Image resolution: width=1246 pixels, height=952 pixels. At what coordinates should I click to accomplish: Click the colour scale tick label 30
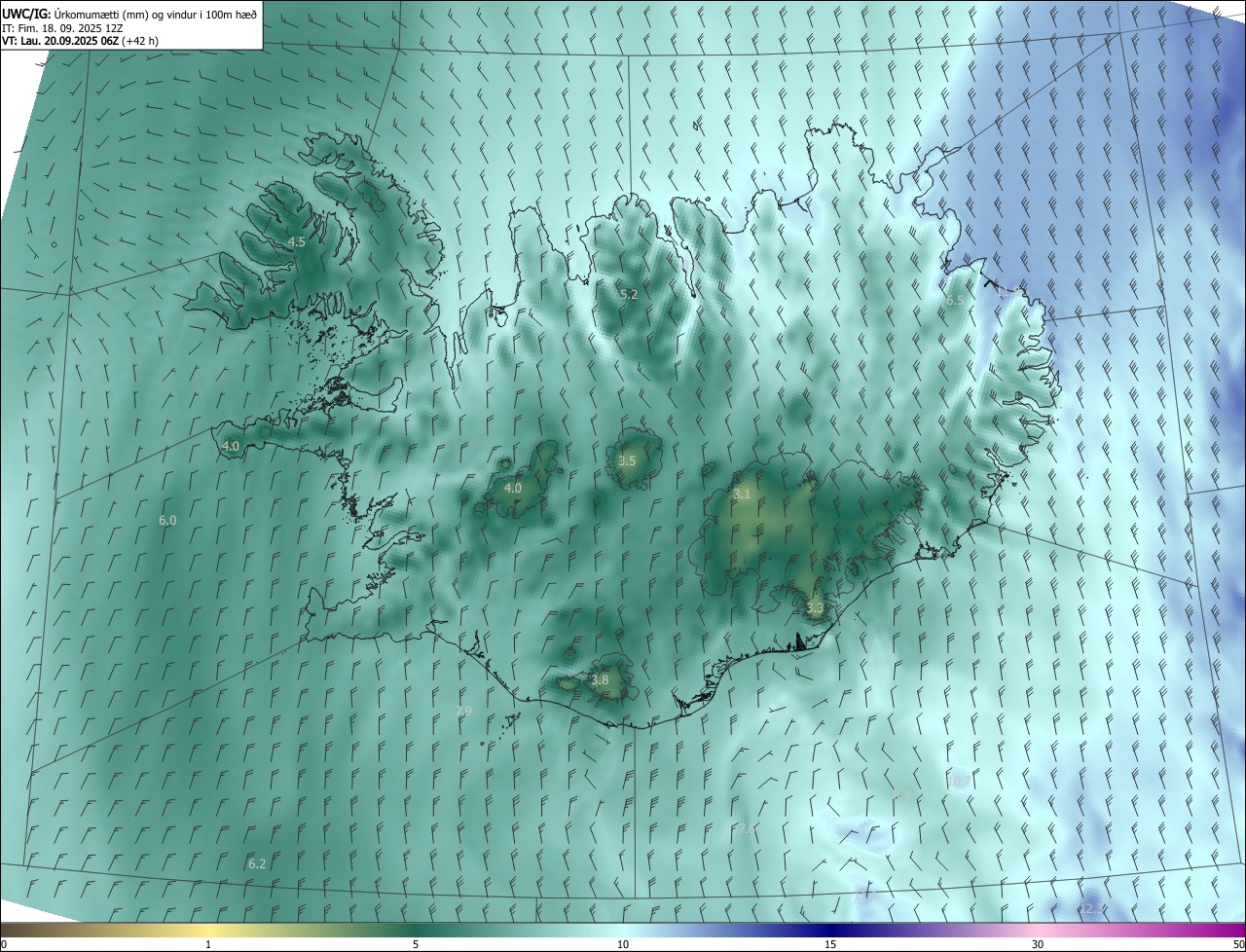coord(1038,944)
